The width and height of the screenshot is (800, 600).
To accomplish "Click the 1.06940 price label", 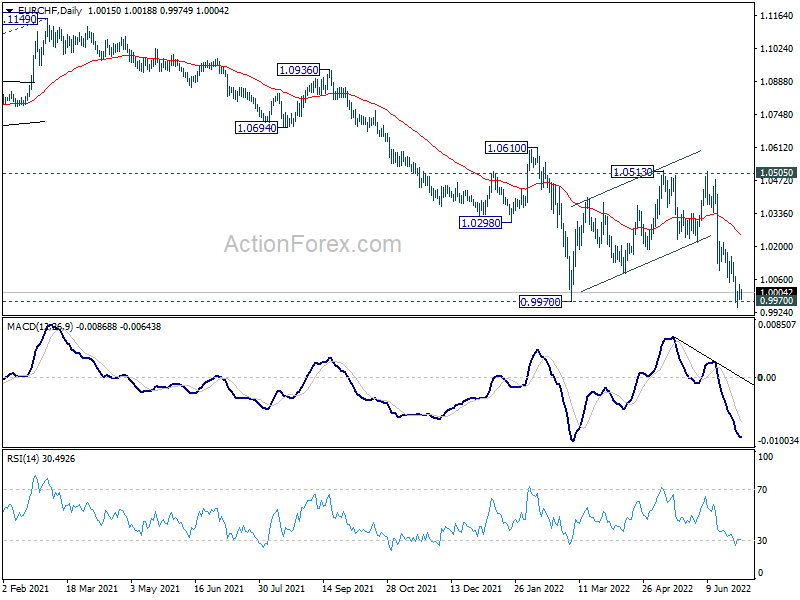I will tap(257, 128).
